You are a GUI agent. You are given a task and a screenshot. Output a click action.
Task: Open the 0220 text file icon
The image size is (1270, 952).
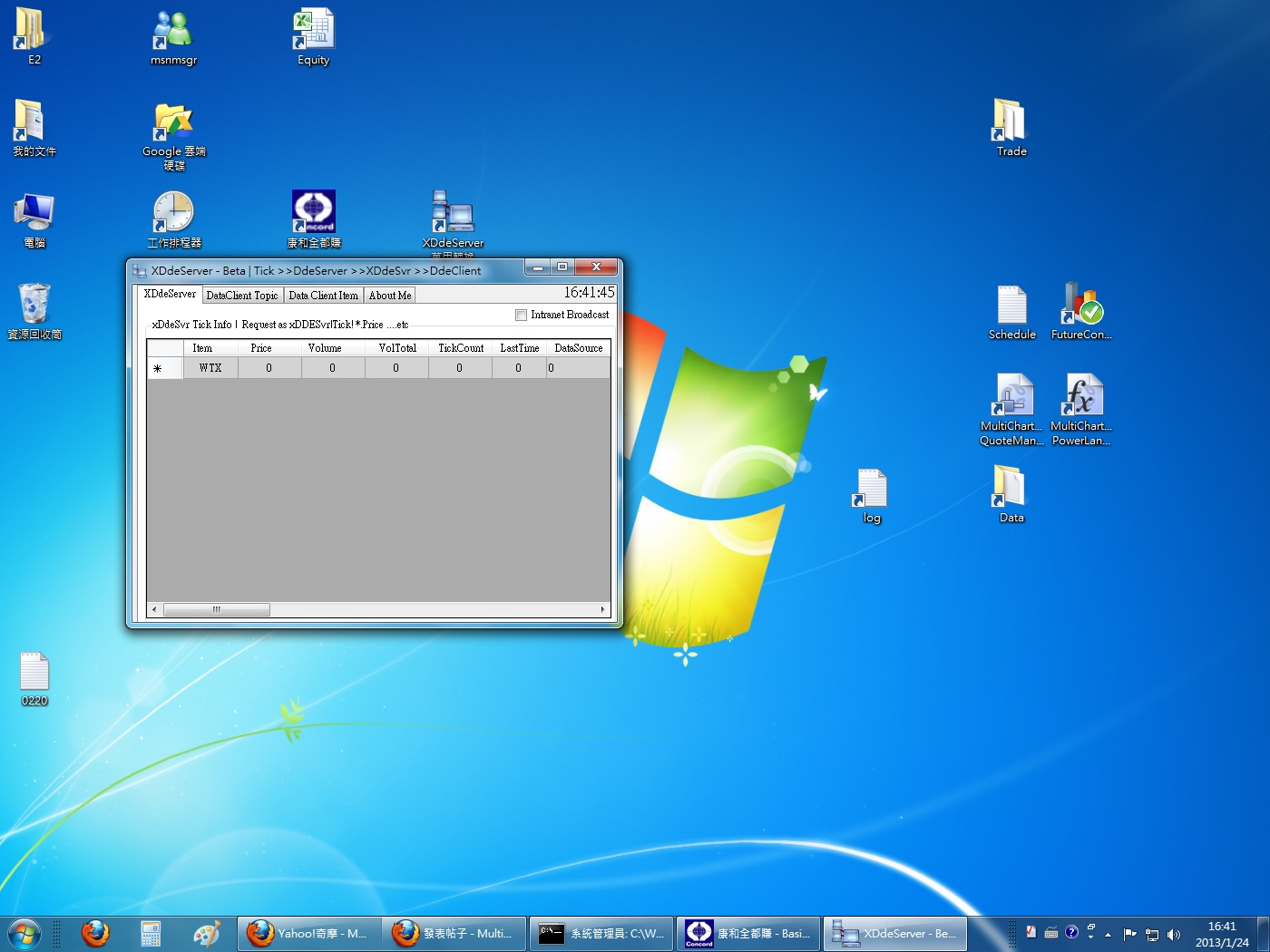[34, 678]
